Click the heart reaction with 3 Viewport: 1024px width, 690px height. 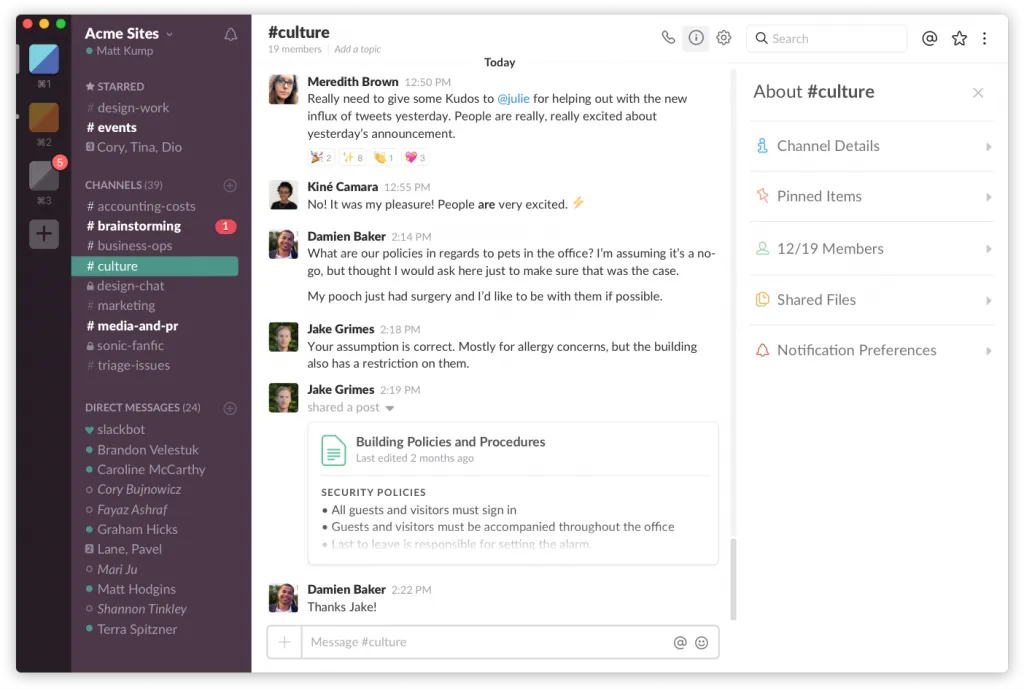click(x=415, y=157)
